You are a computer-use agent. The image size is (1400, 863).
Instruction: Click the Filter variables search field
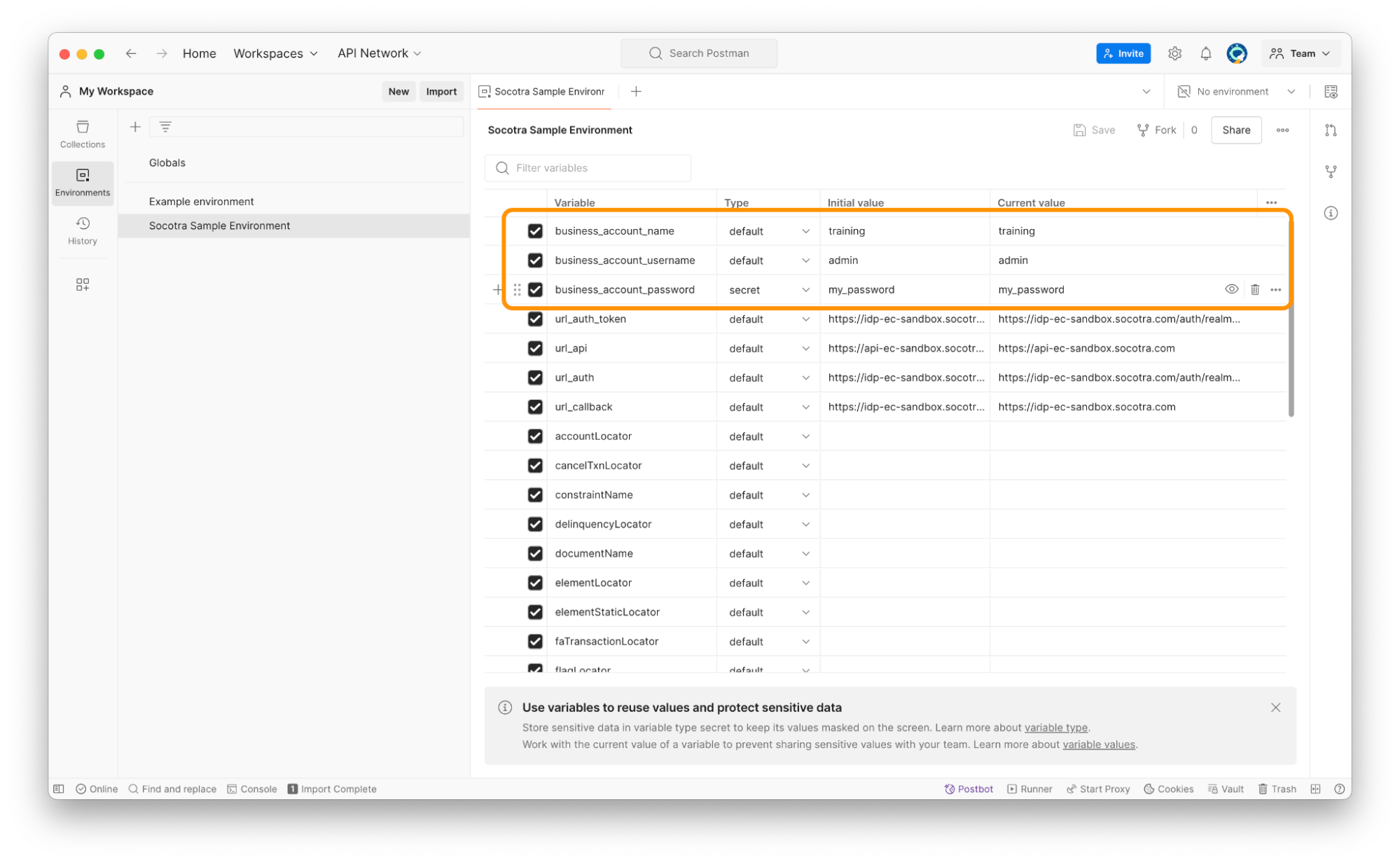588,168
